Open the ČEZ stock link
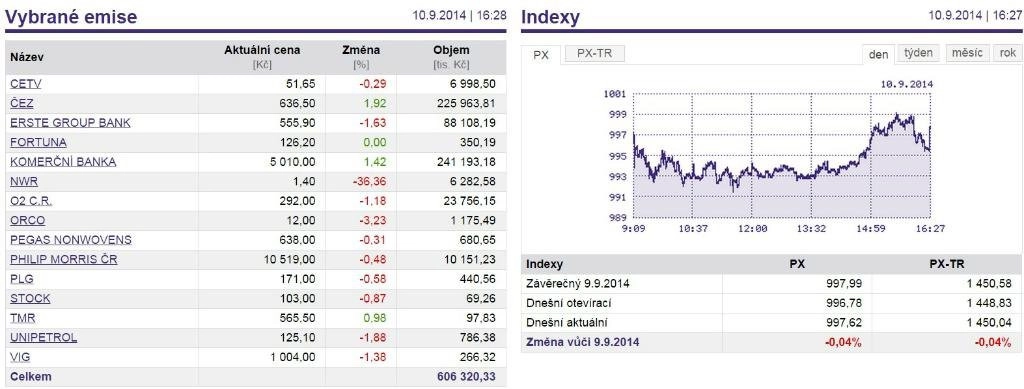Image resolution: width=1024 pixels, height=389 pixels. coord(22,103)
